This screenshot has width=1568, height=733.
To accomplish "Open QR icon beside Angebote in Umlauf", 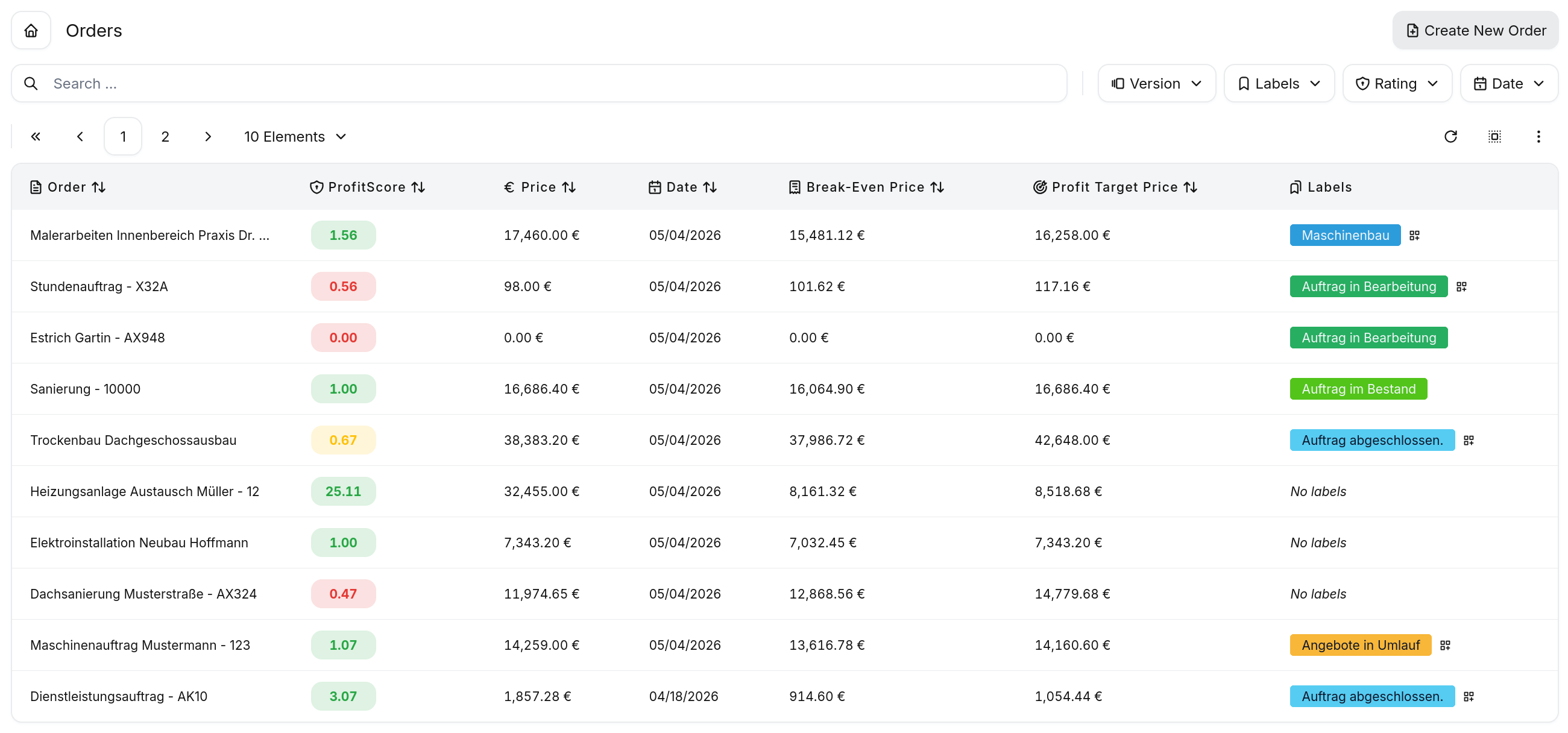I will coord(1446,645).
